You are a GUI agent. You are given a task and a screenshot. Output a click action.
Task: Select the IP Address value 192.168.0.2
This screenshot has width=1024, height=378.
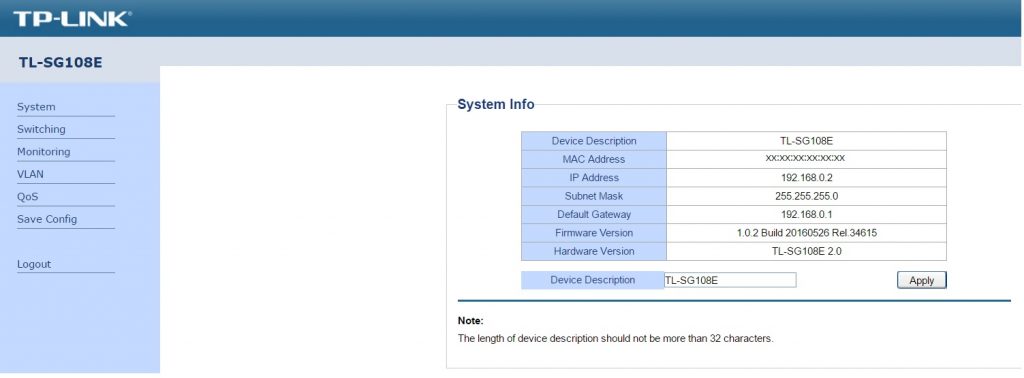pyautogui.click(x=806, y=178)
